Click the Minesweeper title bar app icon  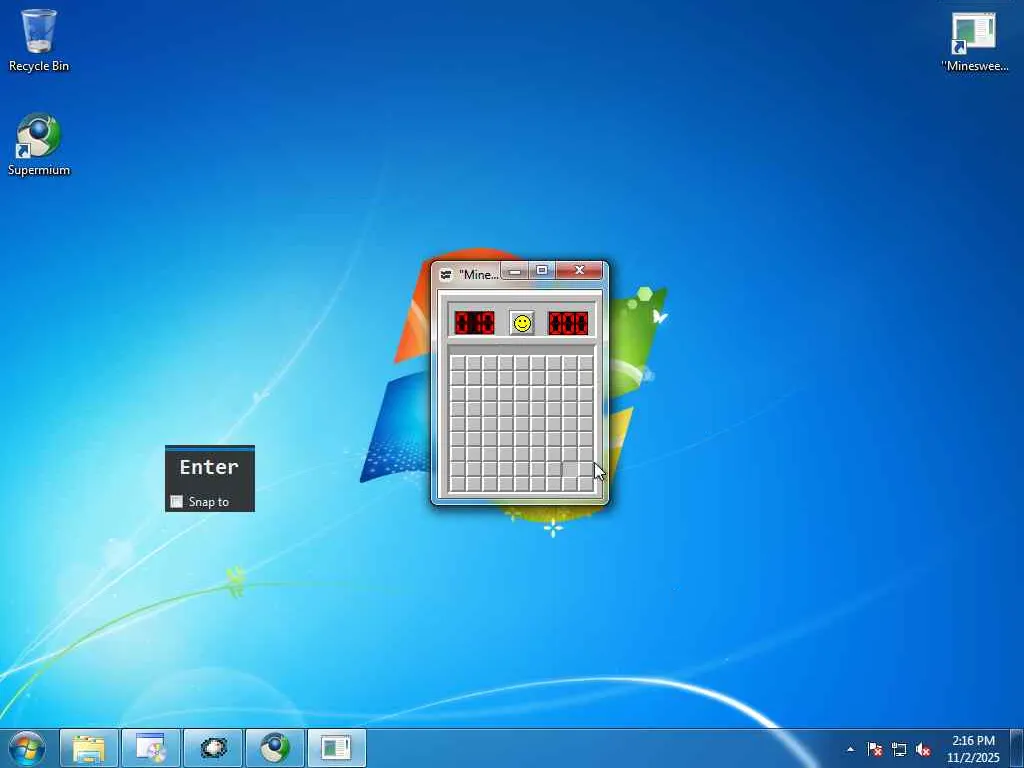[x=446, y=274]
